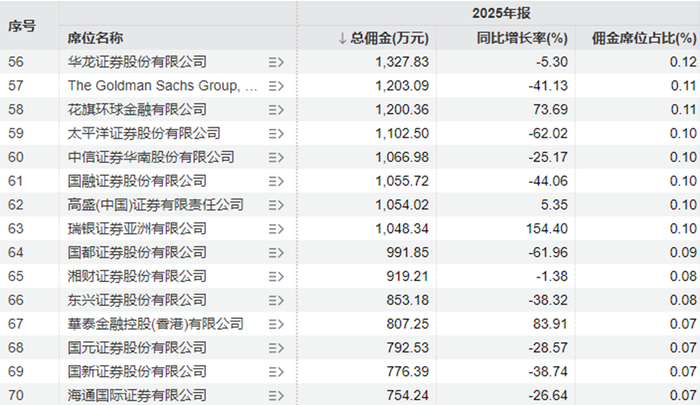This screenshot has width=700, height=405.
Task: Click detail icon beside 瑞银证券亚洲有限公司
Action: (277, 228)
